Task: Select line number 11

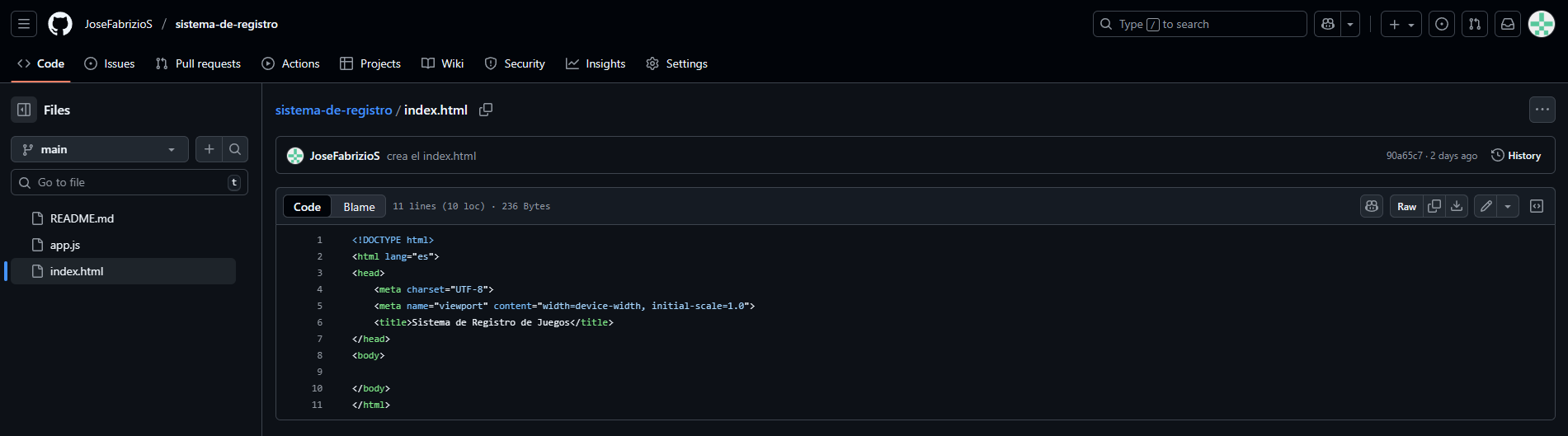Action: coord(318,405)
